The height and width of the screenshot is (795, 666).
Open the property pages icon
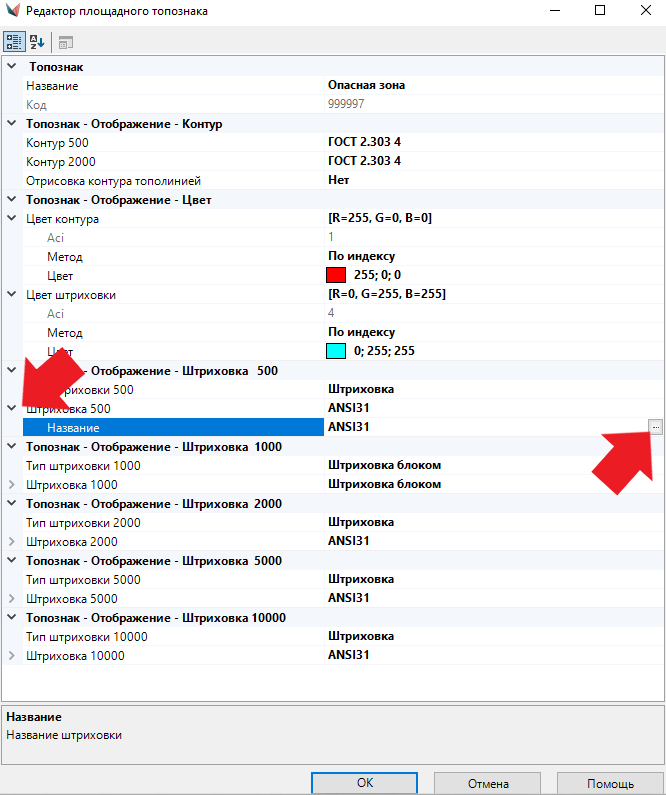[x=66, y=42]
